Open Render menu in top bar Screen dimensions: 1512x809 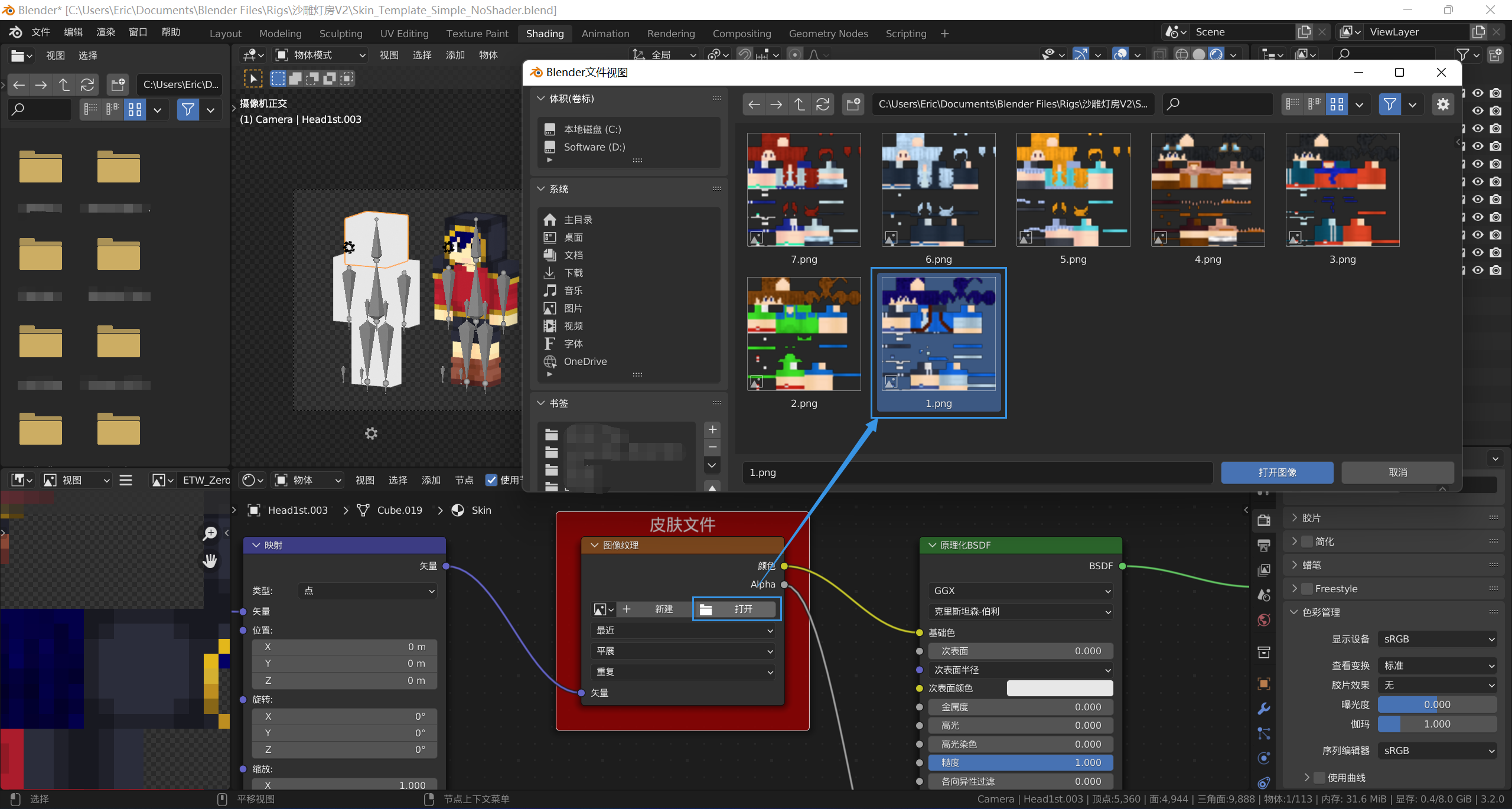click(x=105, y=32)
